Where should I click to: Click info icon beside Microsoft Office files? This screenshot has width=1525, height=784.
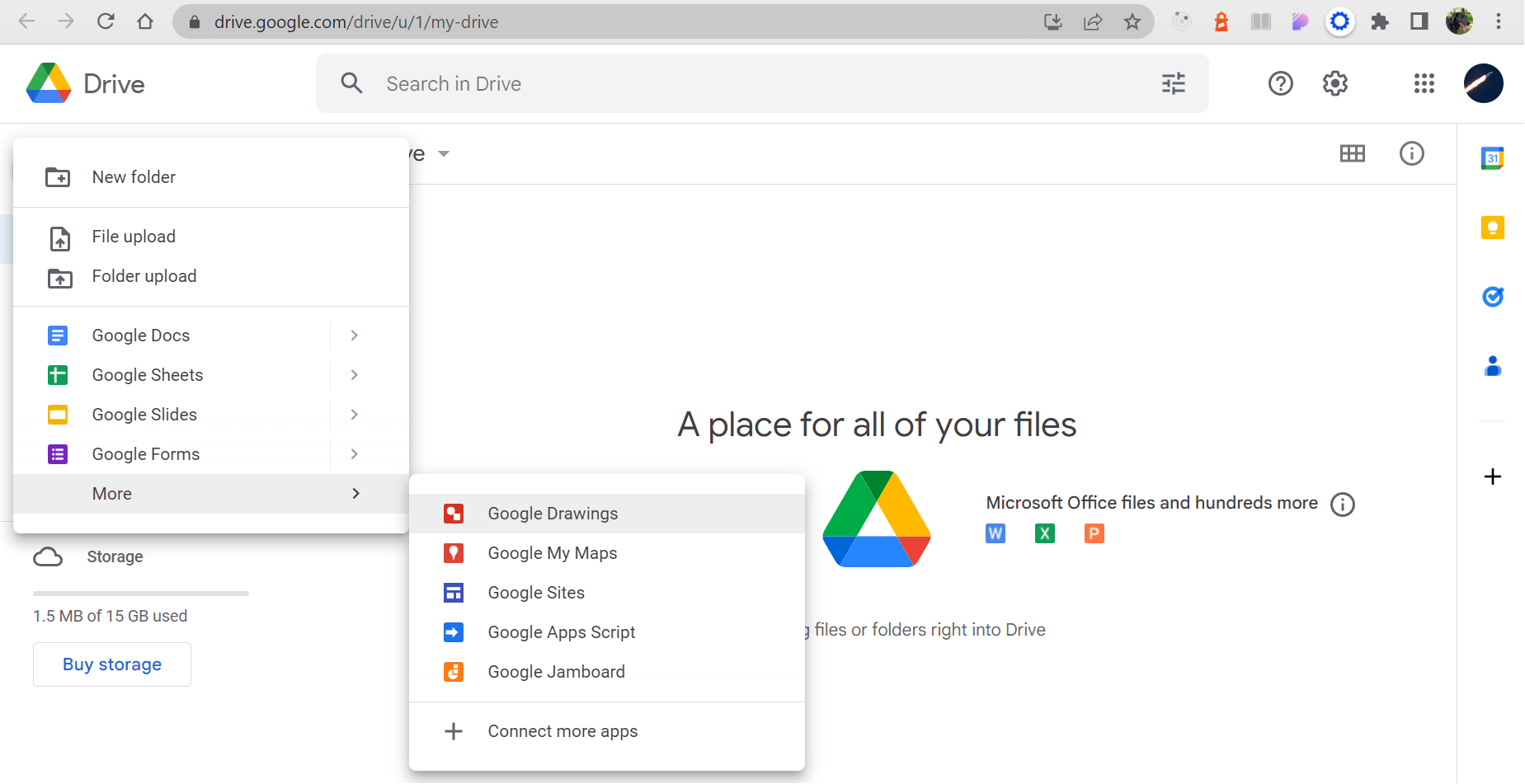[x=1343, y=504]
